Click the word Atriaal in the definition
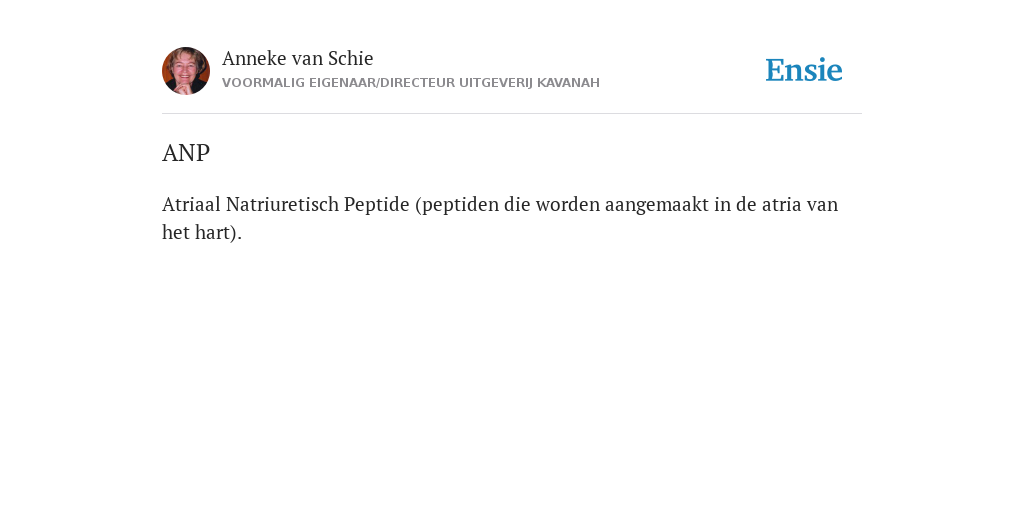This screenshot has width=1024, height=512. 191,204
